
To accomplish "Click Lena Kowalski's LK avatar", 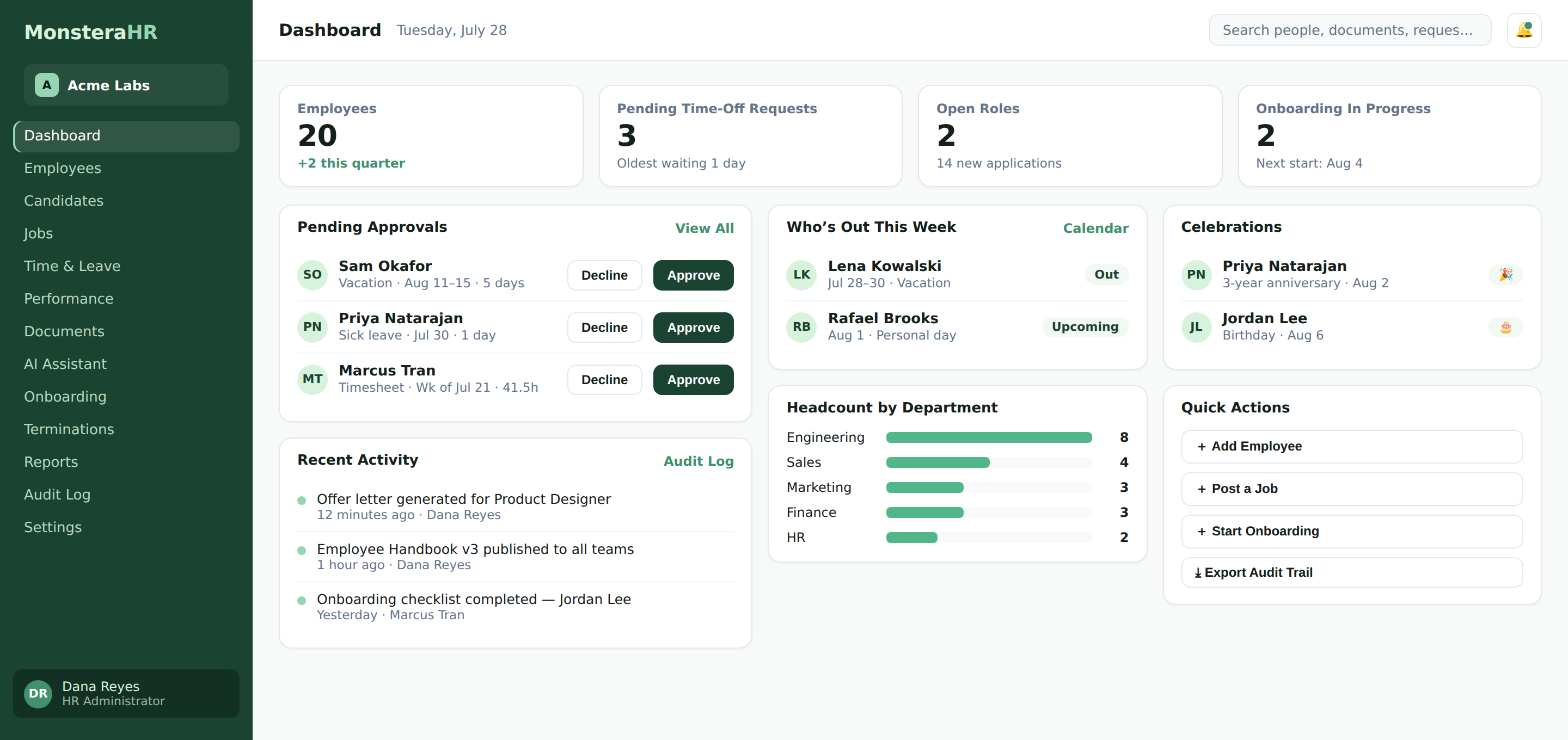I will click(801, 274).
